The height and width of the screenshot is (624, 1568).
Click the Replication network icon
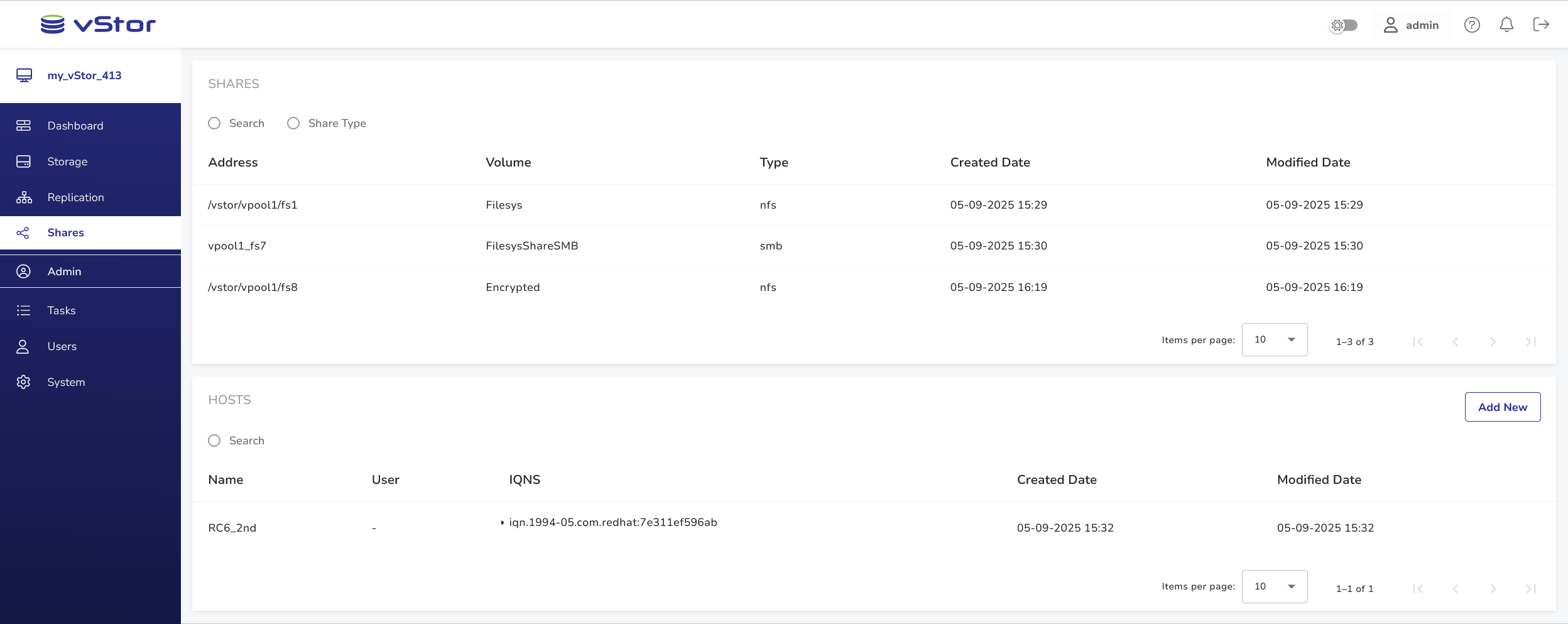[24, 197]
